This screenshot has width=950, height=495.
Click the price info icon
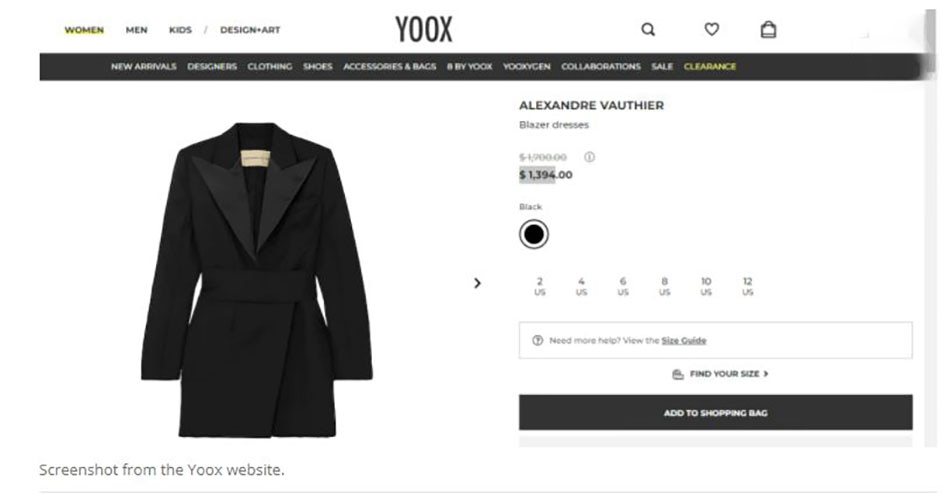click(x=589, y=157)
